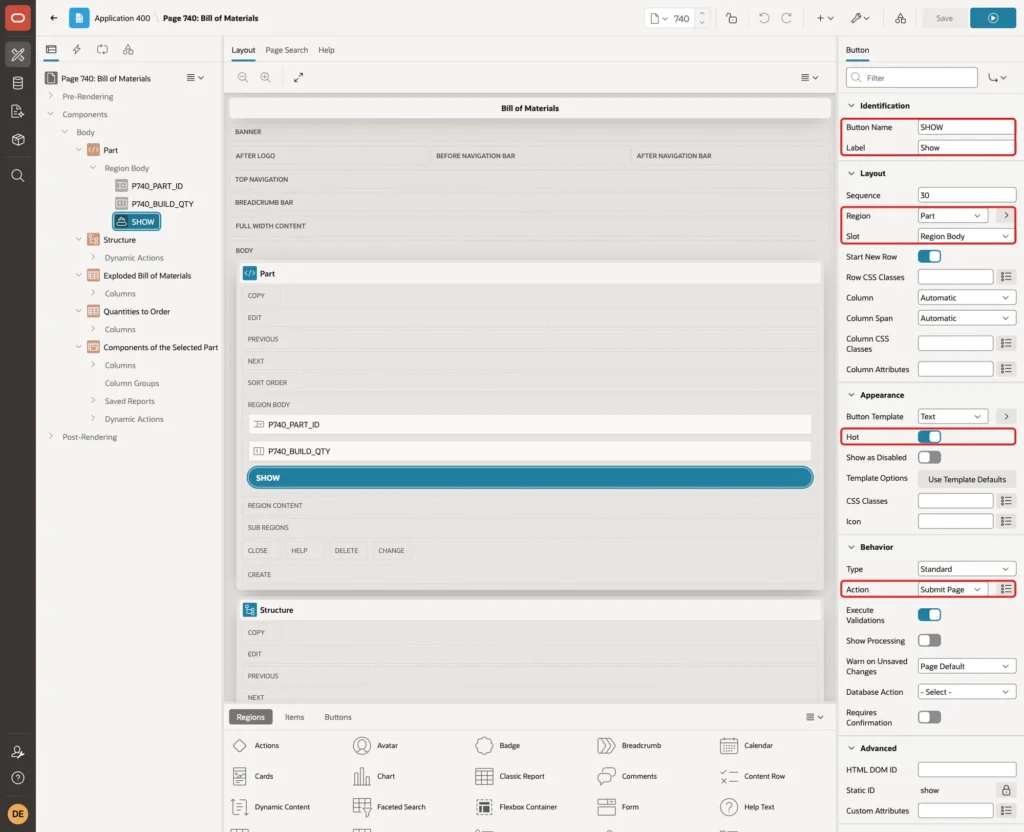The height and width of the screenshot is (832, 1024).
Task: Click the Button Name input field
Action: (966, 127)
